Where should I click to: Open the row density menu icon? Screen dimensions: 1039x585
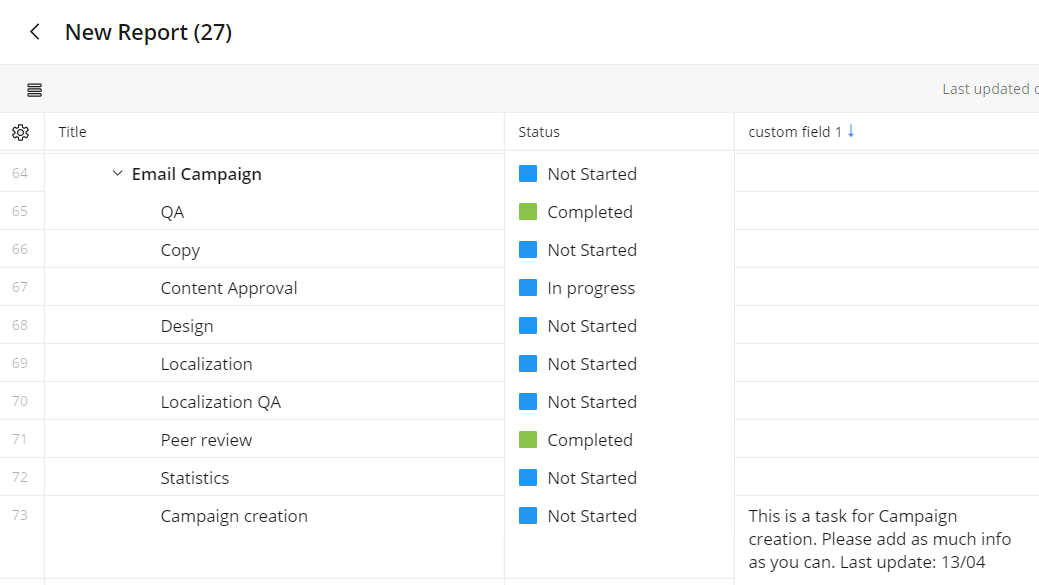(35, 90)
